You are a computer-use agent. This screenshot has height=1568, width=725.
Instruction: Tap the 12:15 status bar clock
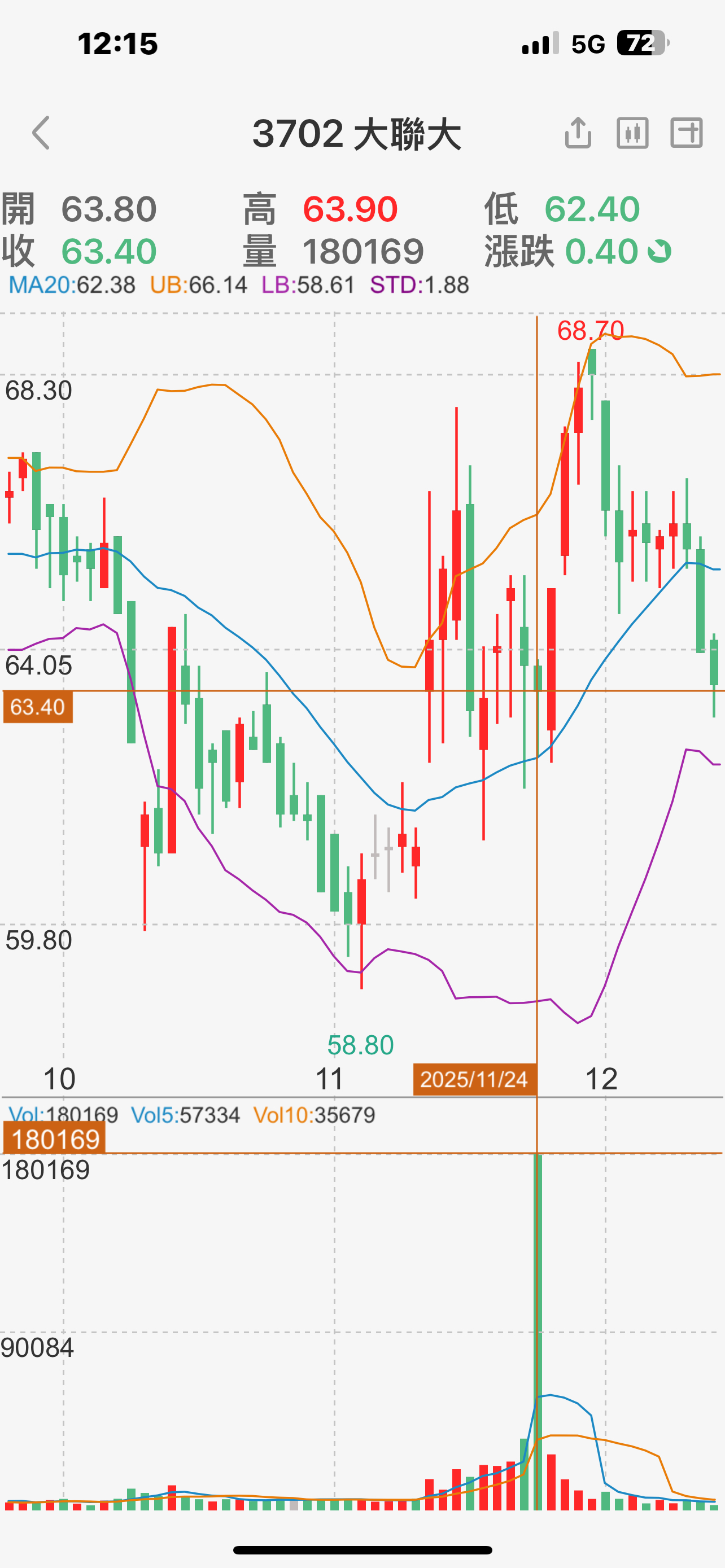117,44
